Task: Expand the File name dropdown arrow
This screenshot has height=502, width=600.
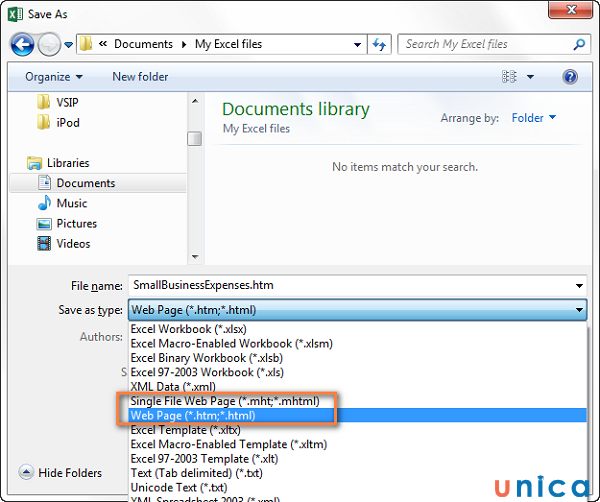Action: pos(579,286)
